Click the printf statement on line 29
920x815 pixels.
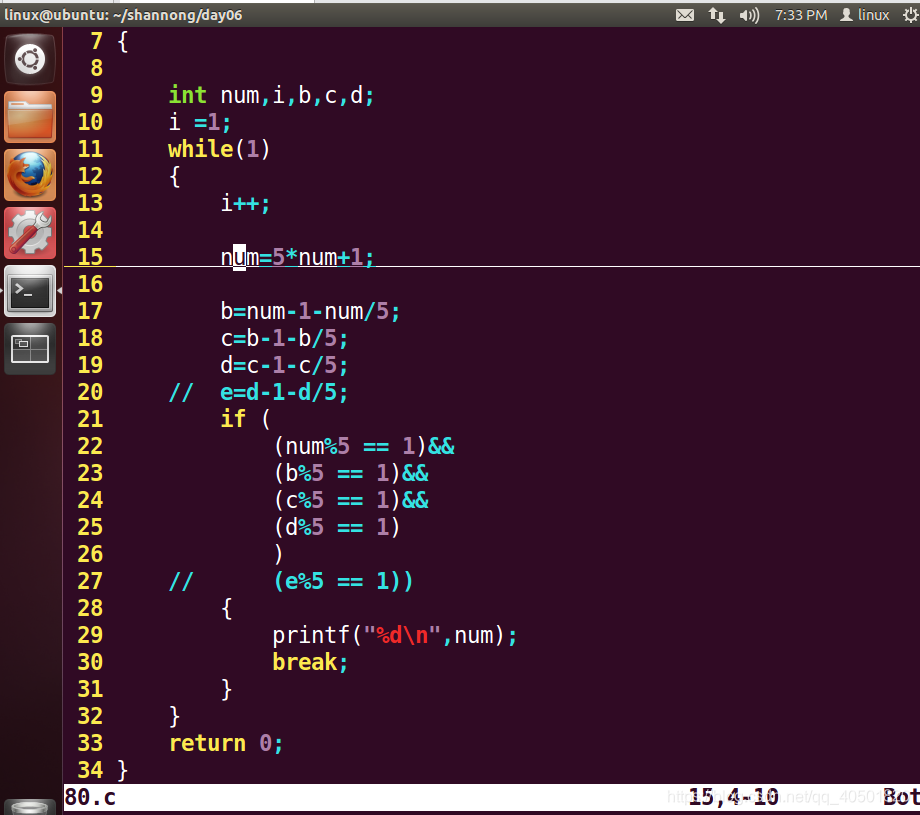(x=395, y=635)
